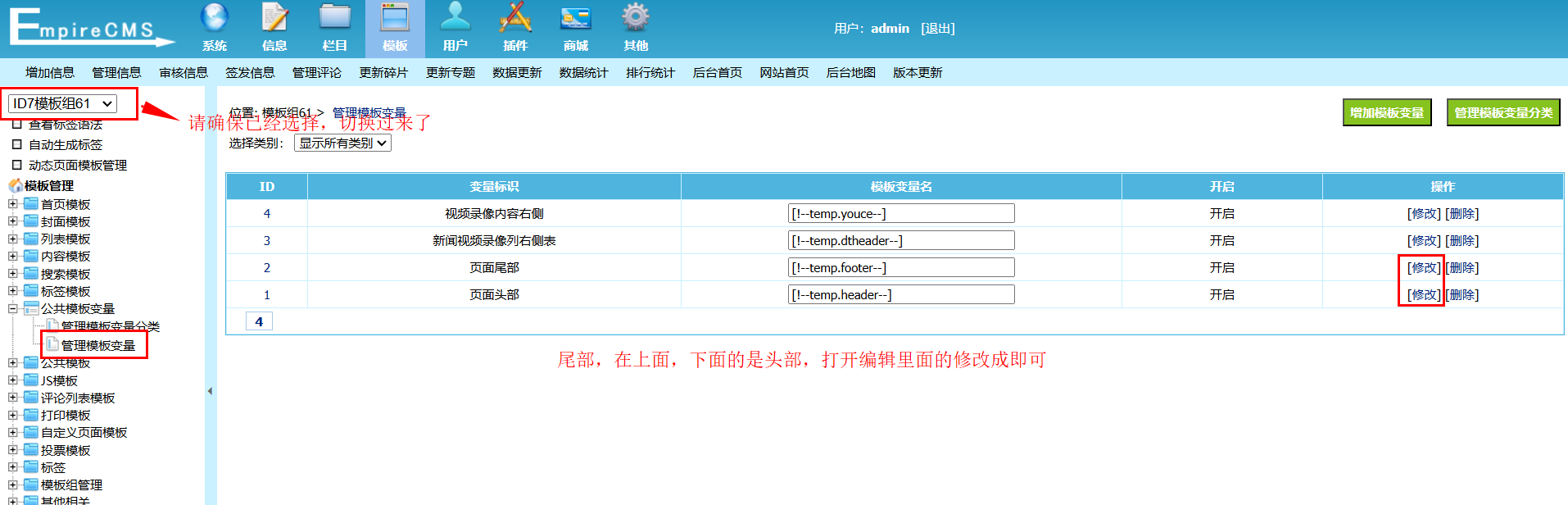1568x505 pixels.
Task: Click the 模板 (Template) window icon
Action: 395,19
